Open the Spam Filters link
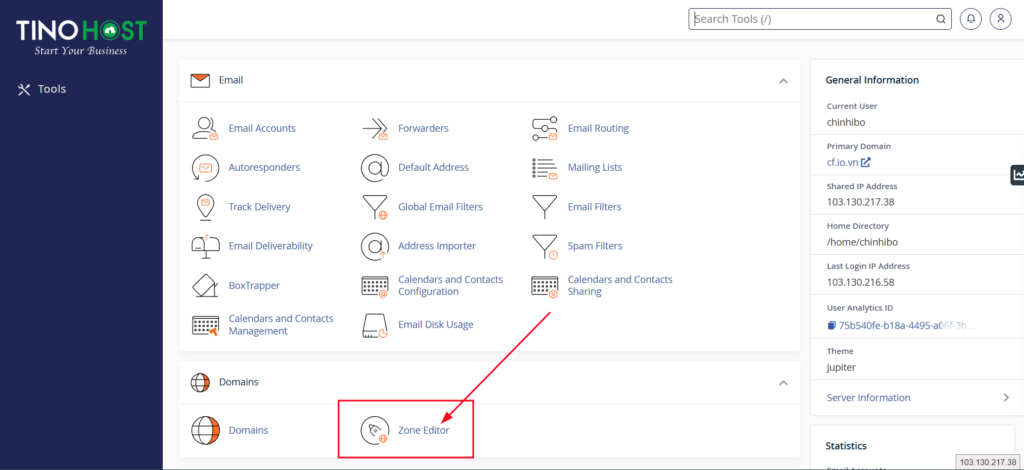This screenshot has height=470, width=1024. click(595, 245)
